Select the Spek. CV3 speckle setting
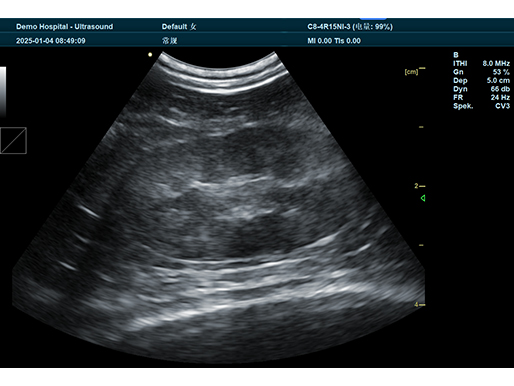This screenshot has height=386, width=514. [x=481, y=106]
